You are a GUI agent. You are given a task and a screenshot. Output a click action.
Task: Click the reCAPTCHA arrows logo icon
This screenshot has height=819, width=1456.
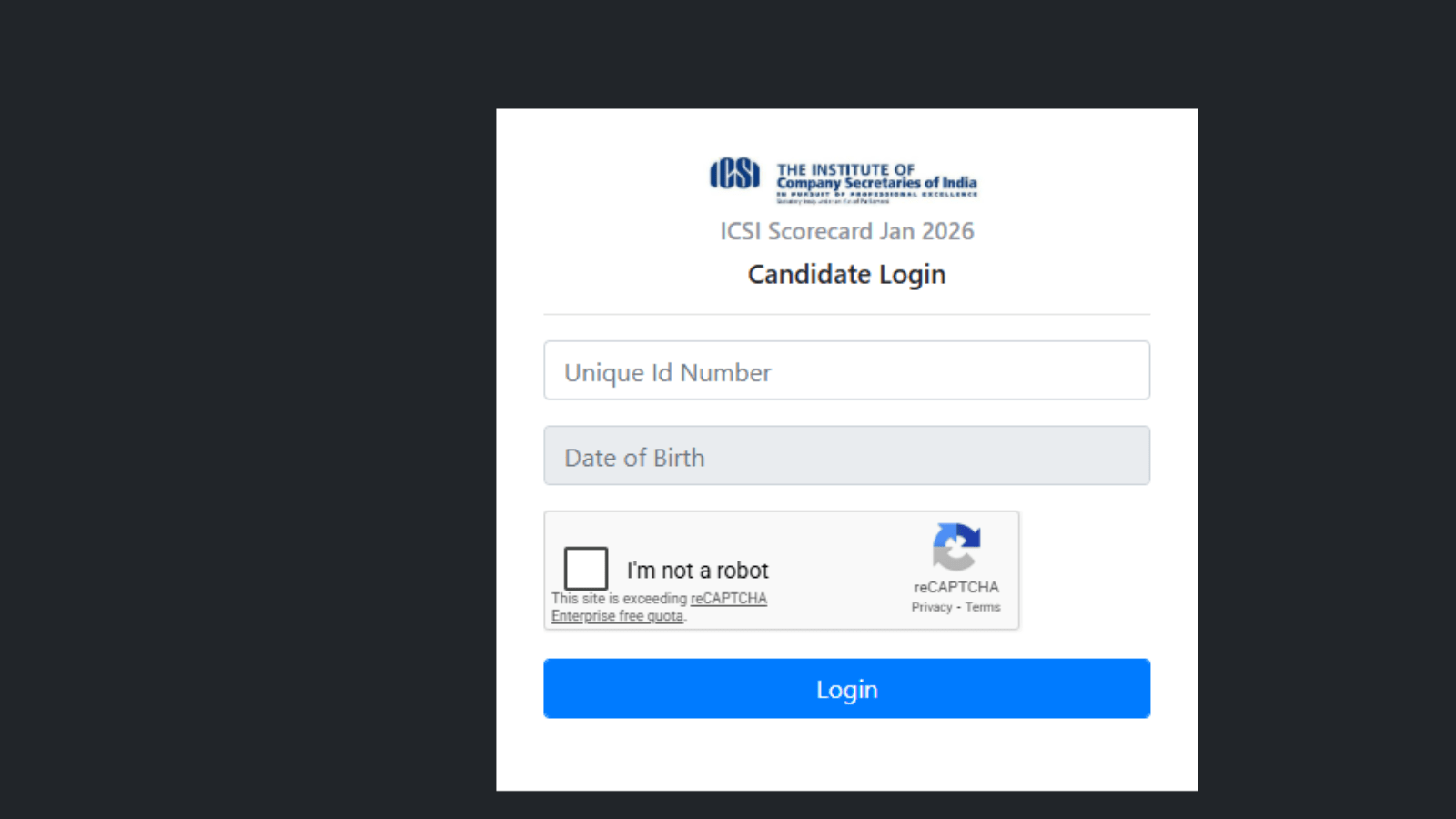click(x=955, y=546)
